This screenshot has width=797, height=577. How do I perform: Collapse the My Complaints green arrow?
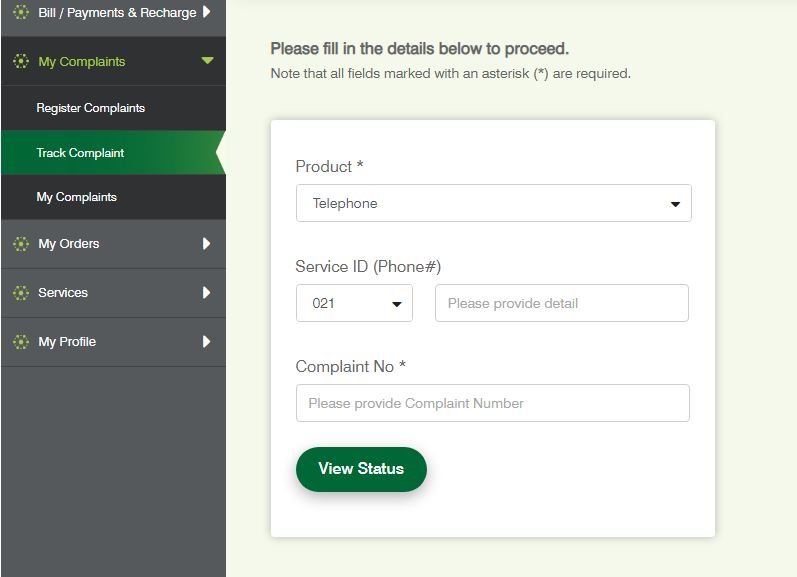(207, 60)
